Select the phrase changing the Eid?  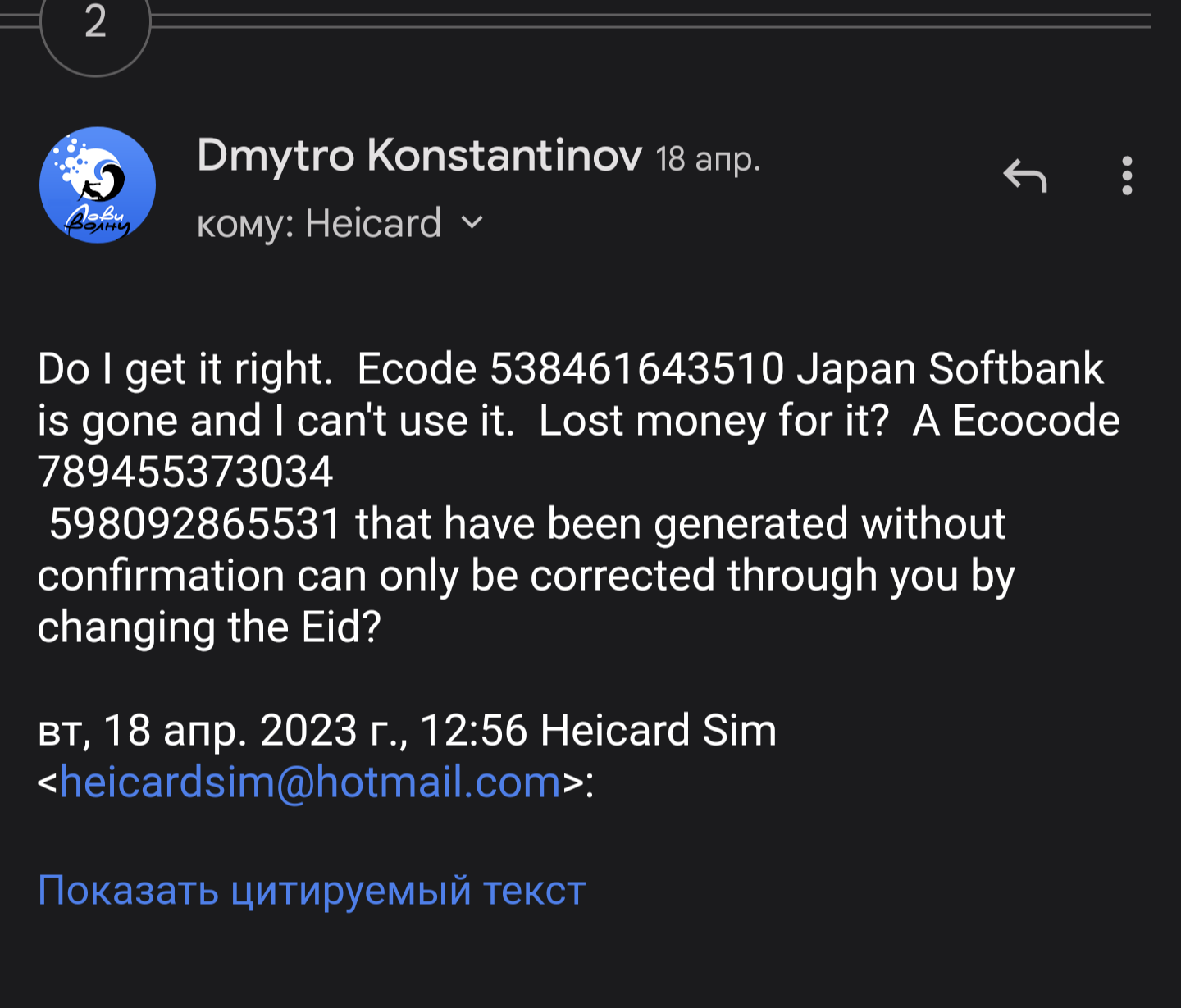(x=209, y=627)
